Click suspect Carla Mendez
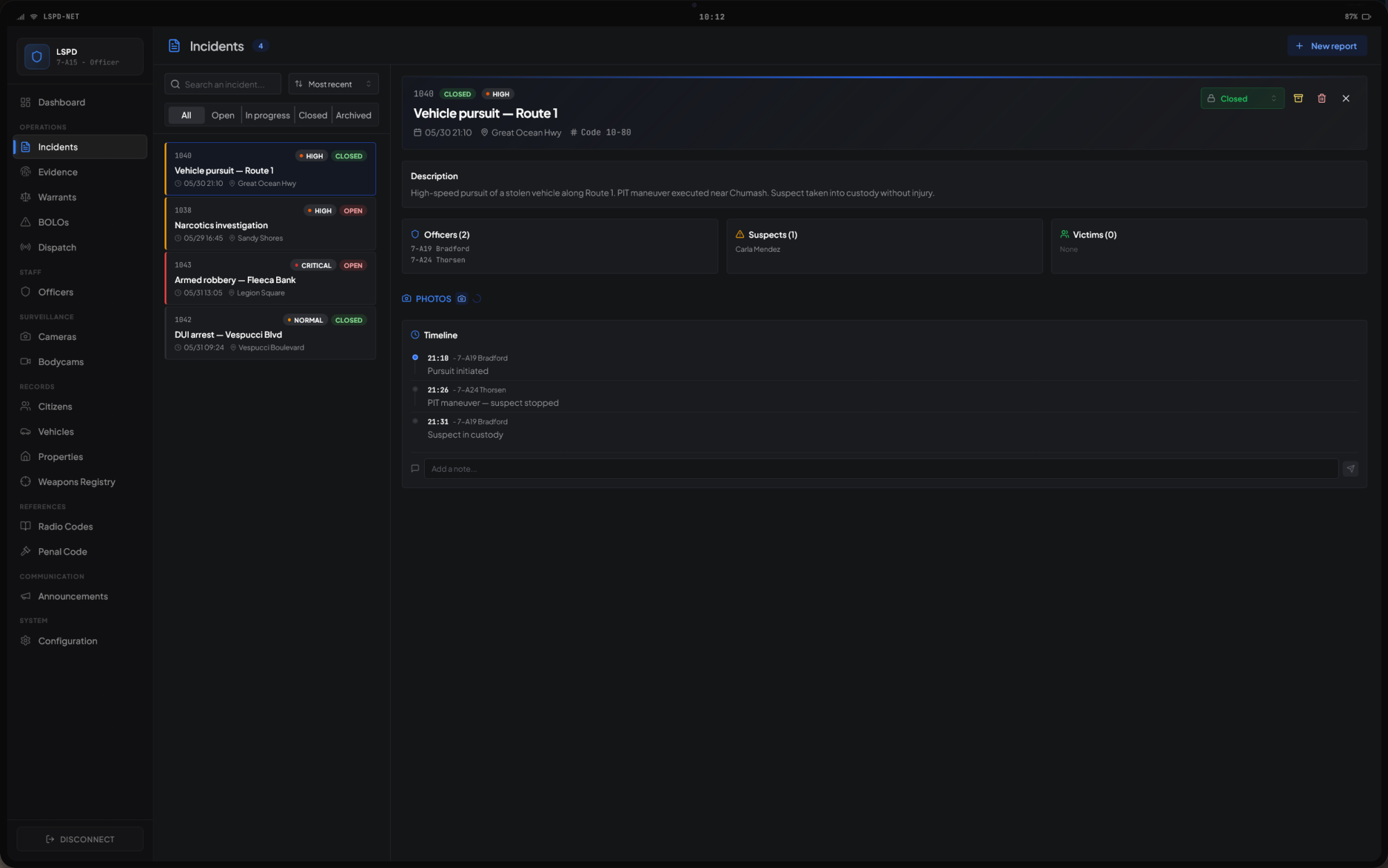Screen dimensions: 1388x868 coord(758,250)
